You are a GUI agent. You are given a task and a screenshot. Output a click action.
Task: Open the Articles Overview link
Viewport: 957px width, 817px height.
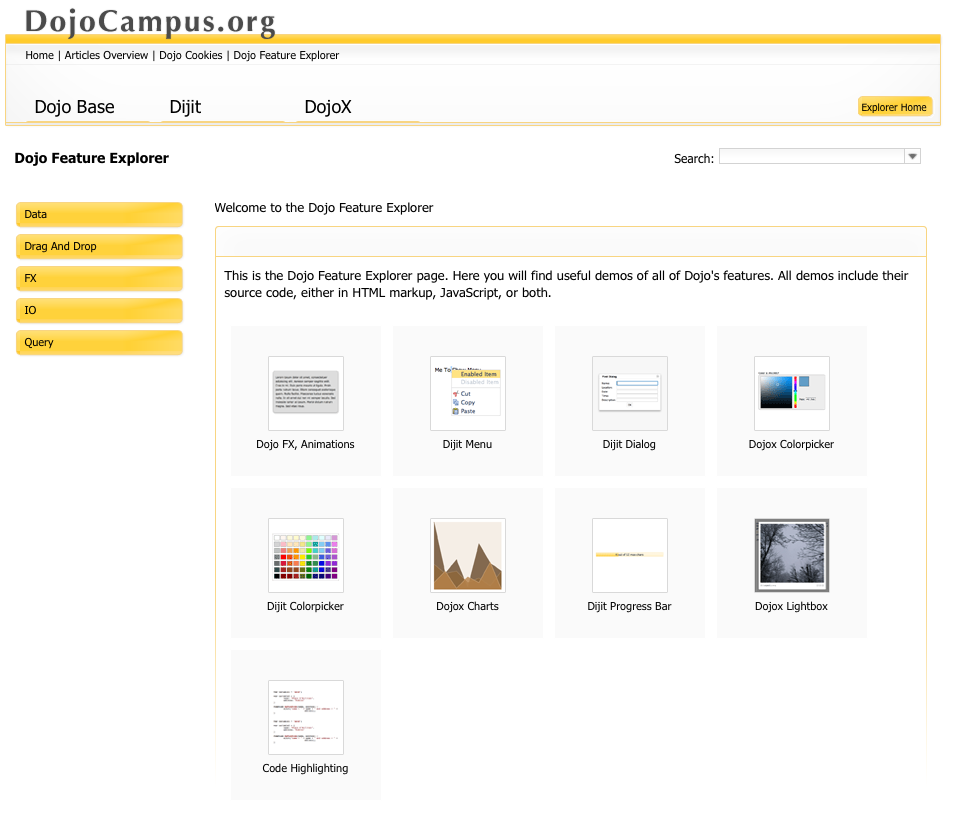[x=106, y=55]
